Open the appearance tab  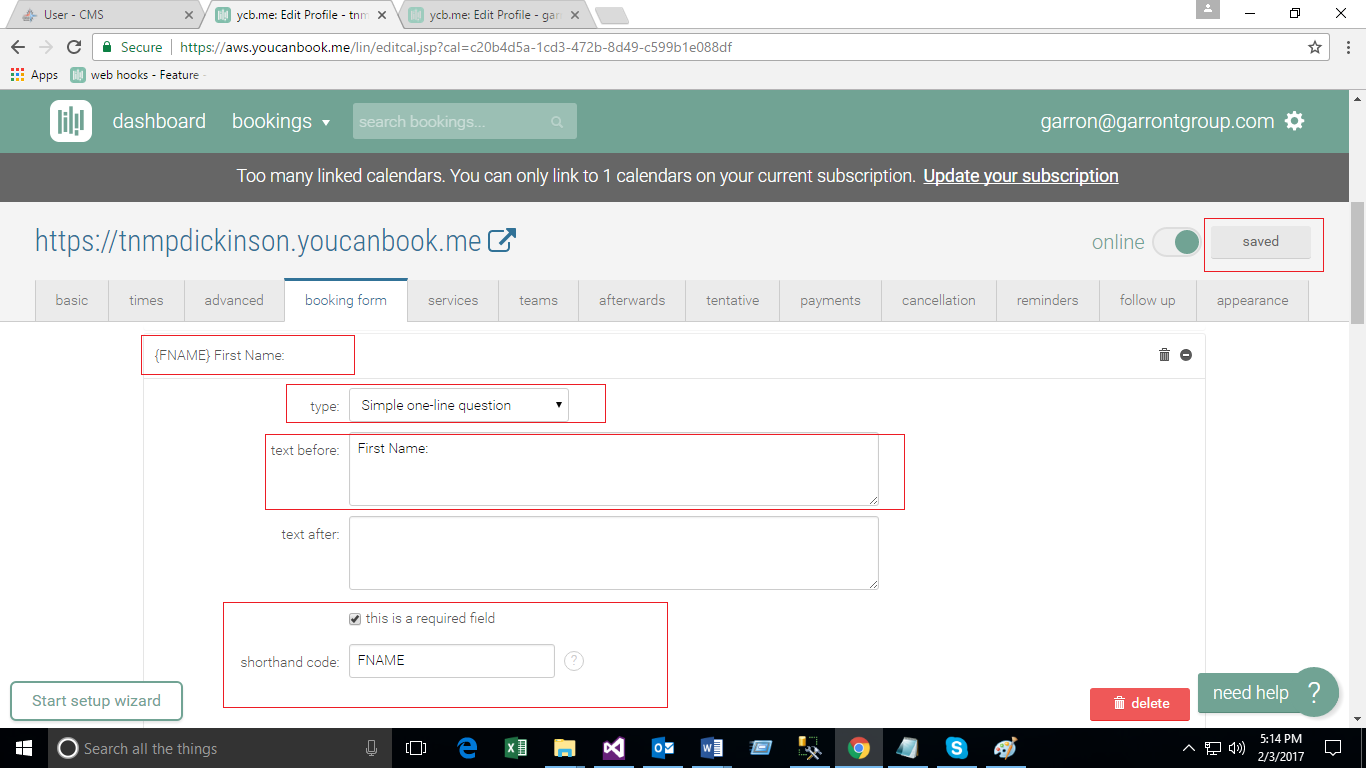(1252, 300)
